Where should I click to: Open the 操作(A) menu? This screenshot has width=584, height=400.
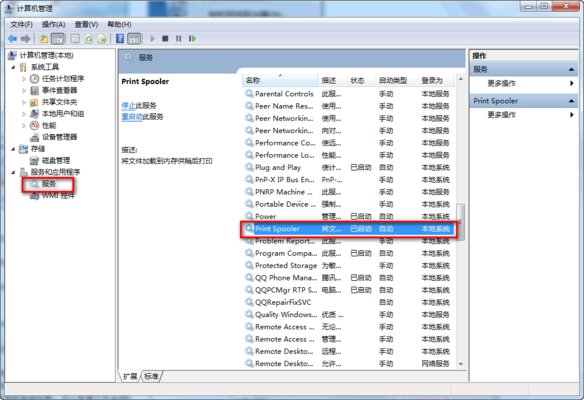pos(54,25)
